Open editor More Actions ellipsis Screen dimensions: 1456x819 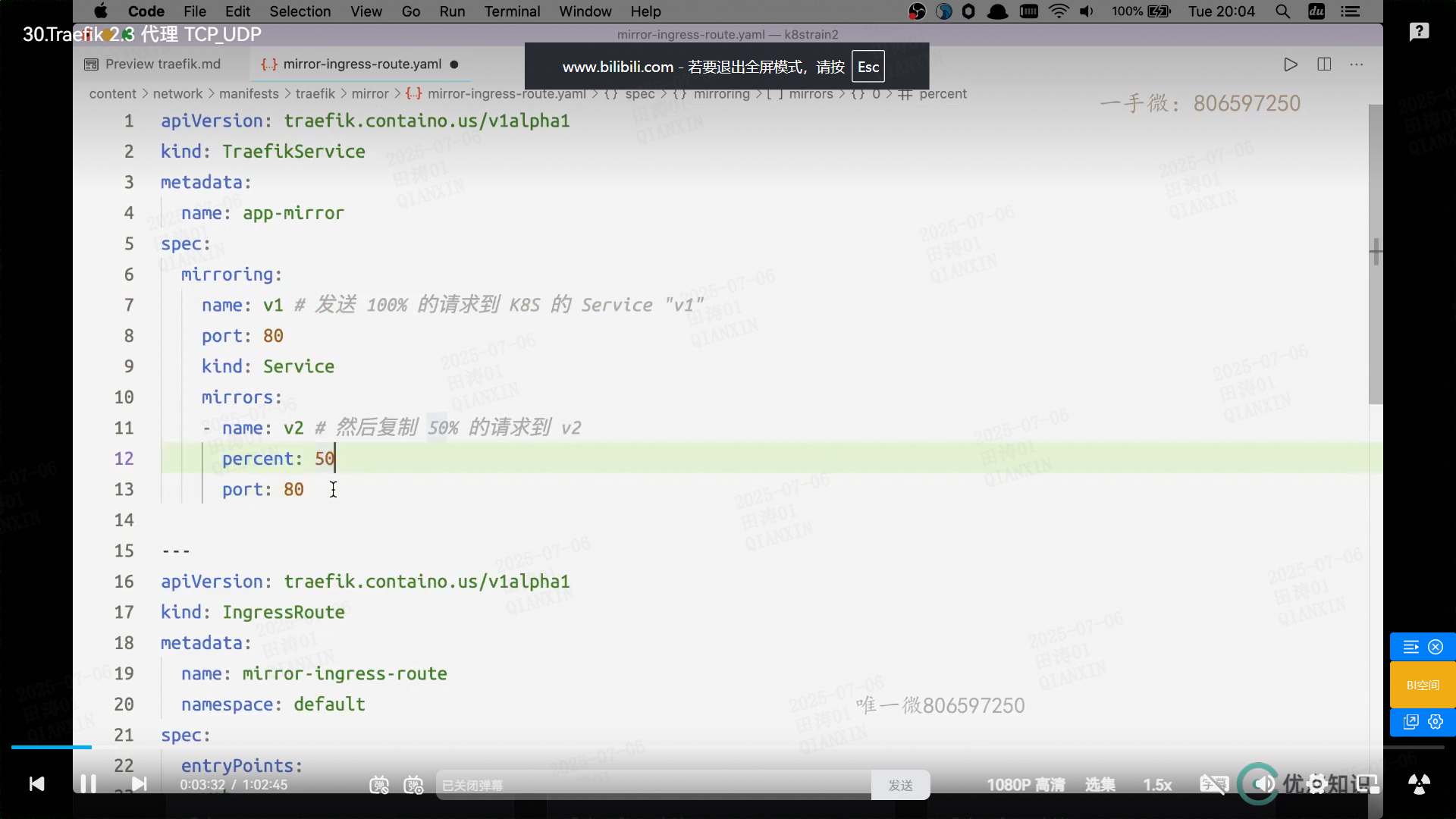[x=1357, y=64]
